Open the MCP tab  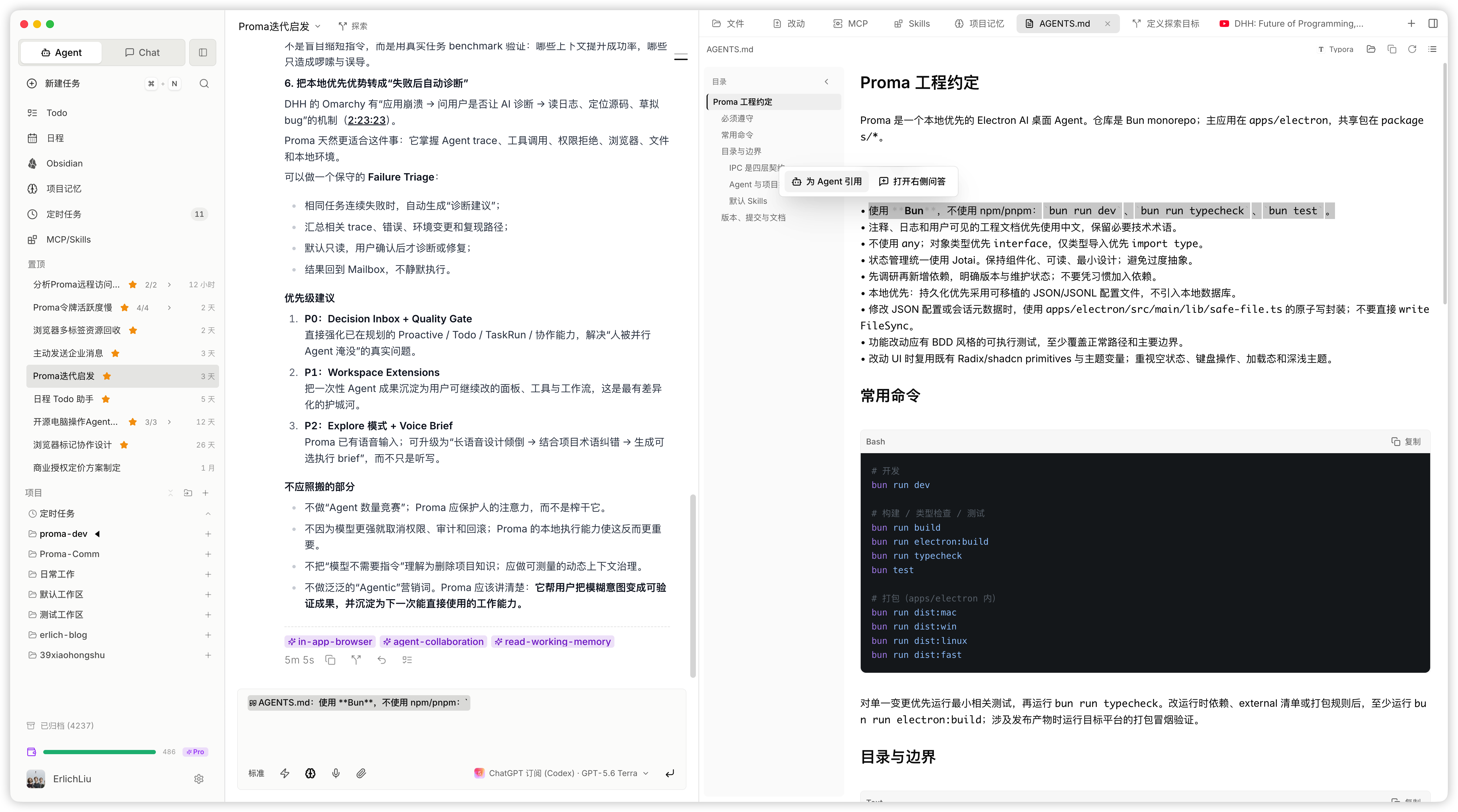(851, 23)
